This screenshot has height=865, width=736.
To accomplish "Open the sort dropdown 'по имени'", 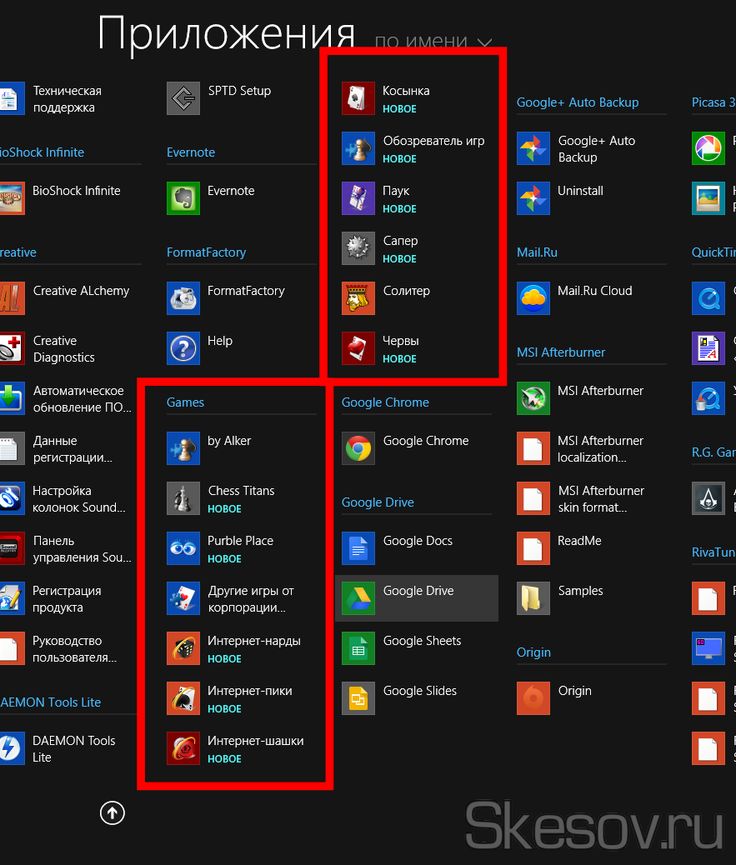I will pyautogui.click(x=433, y=41).
